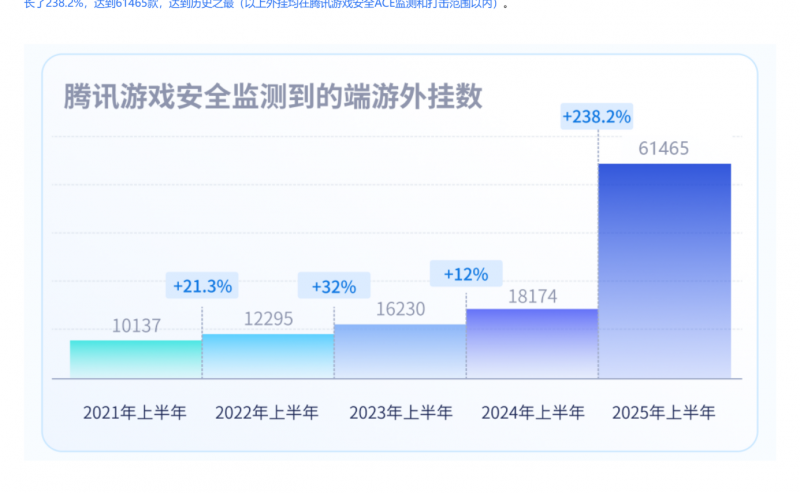Click the 2024年上半年 purple bar
The image size is (800, 493).
(x=532, y=343)
